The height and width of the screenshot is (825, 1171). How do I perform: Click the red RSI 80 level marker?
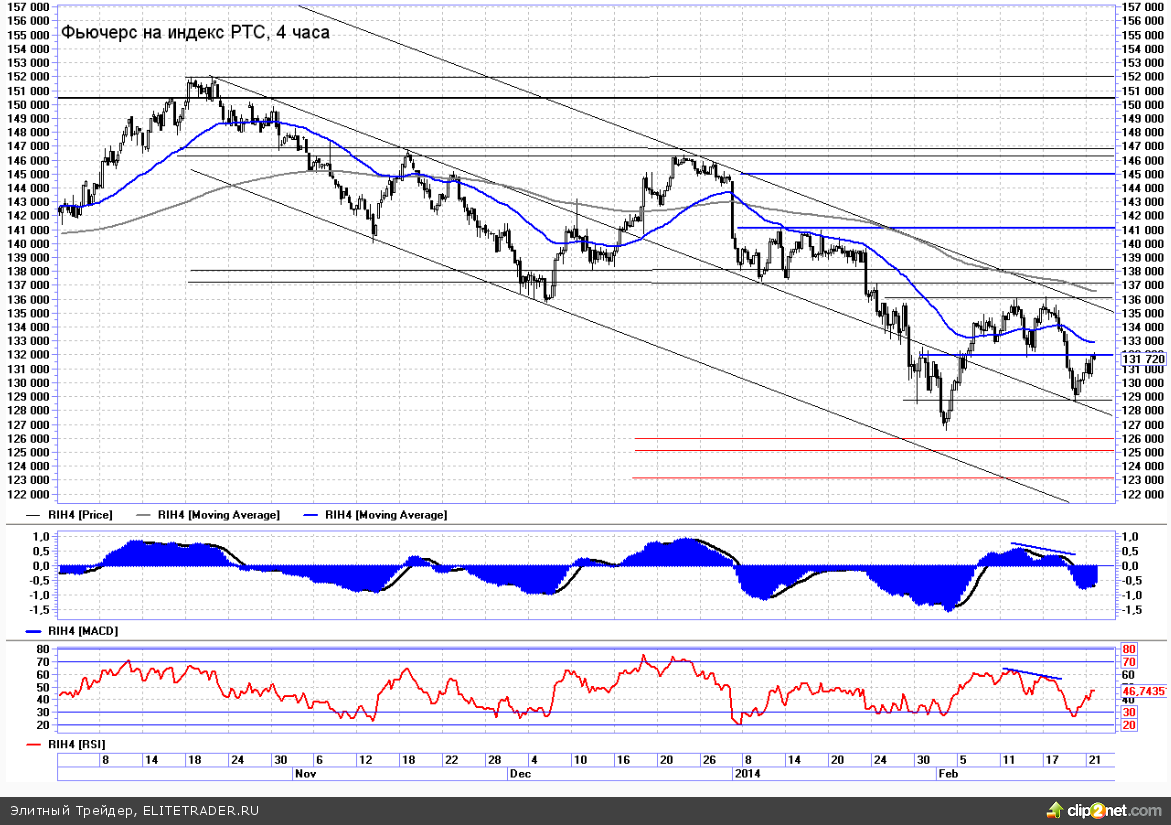click(x=1129, y=649)
